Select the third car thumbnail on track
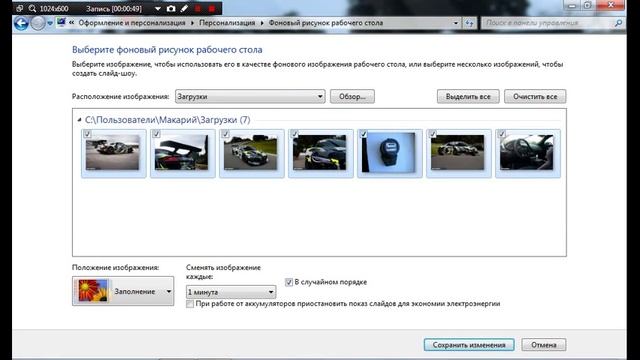This screenshot has height=360, width=640. pyautogui.click(x=251, y=153)
